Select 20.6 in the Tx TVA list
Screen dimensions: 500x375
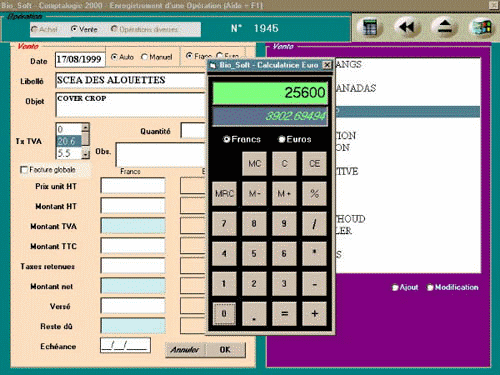[x=69, y=141]
